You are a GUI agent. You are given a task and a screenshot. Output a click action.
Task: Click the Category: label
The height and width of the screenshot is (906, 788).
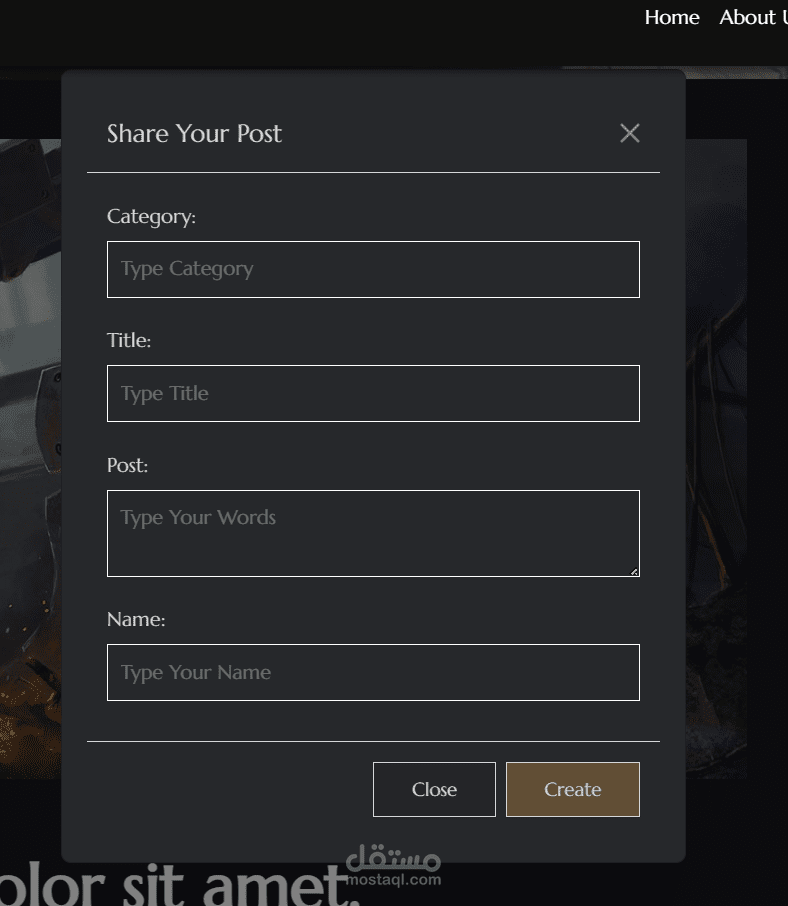[151, 216]
